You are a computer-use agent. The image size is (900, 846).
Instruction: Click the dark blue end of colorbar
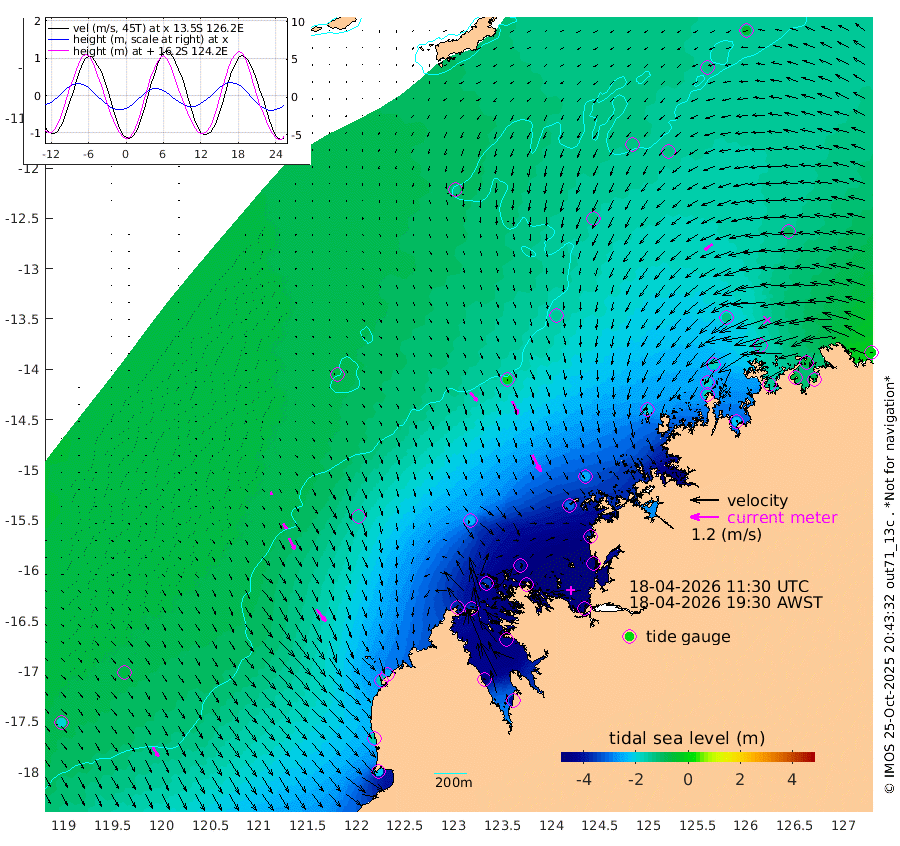pyautogui.click(x=569, y=756)
